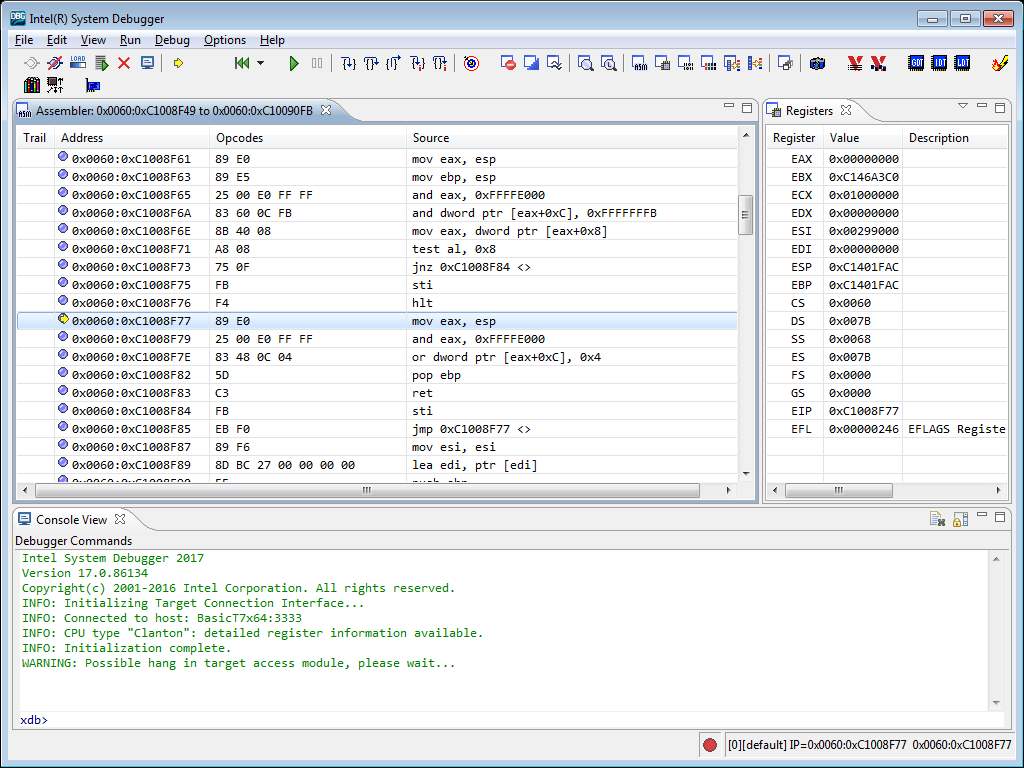Click the Assembler vertical scrollbar thumb
The image size is (1024, 768).
pos(745,214)
